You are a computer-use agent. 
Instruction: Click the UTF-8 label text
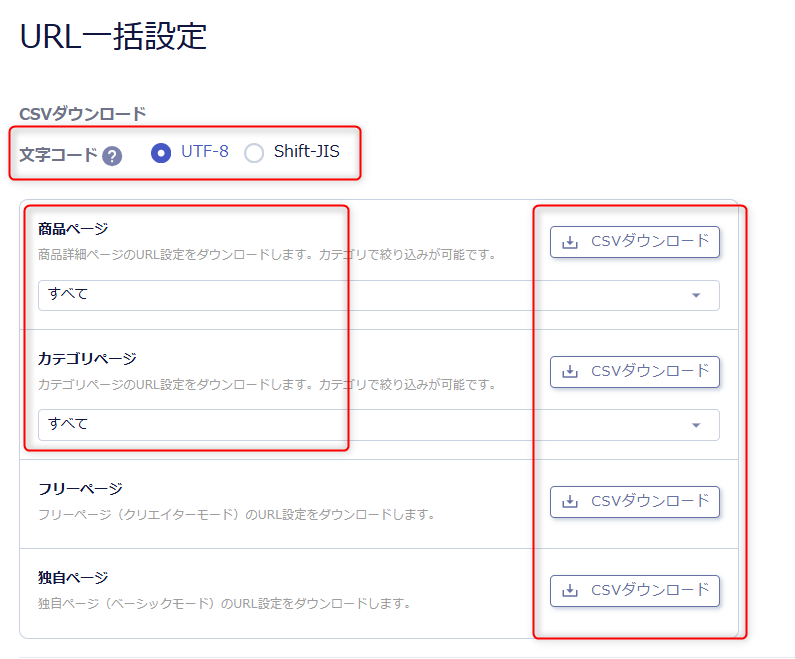(x=204, y=152)
